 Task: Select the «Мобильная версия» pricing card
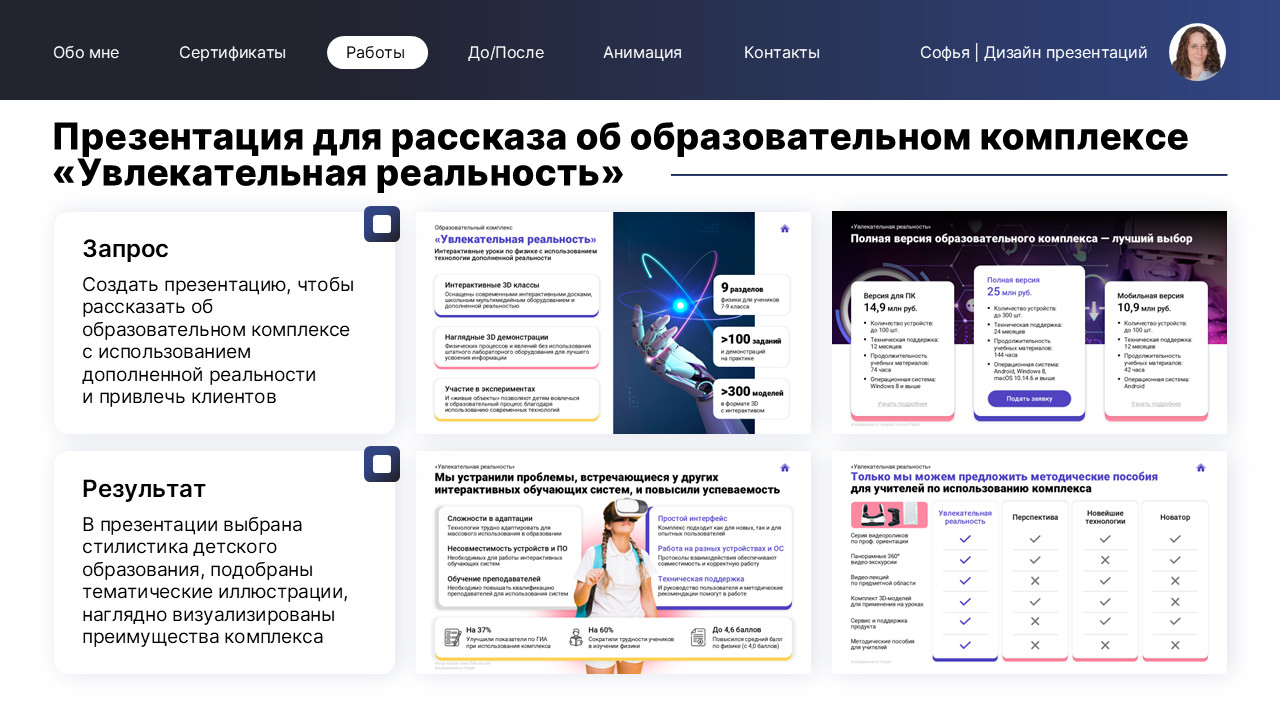click(1156, 349)
